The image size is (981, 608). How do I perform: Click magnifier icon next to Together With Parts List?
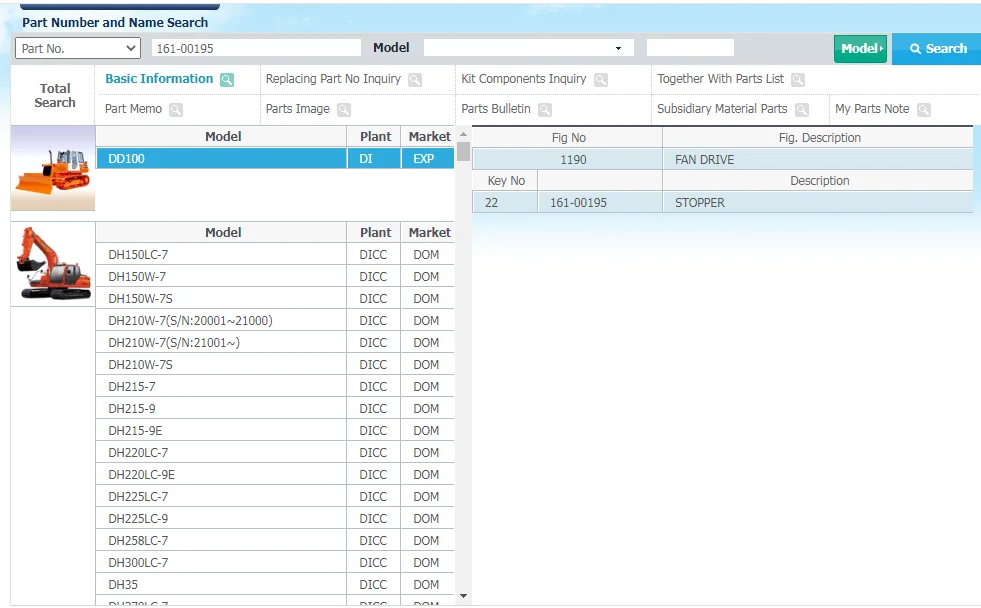coord(798,80)
